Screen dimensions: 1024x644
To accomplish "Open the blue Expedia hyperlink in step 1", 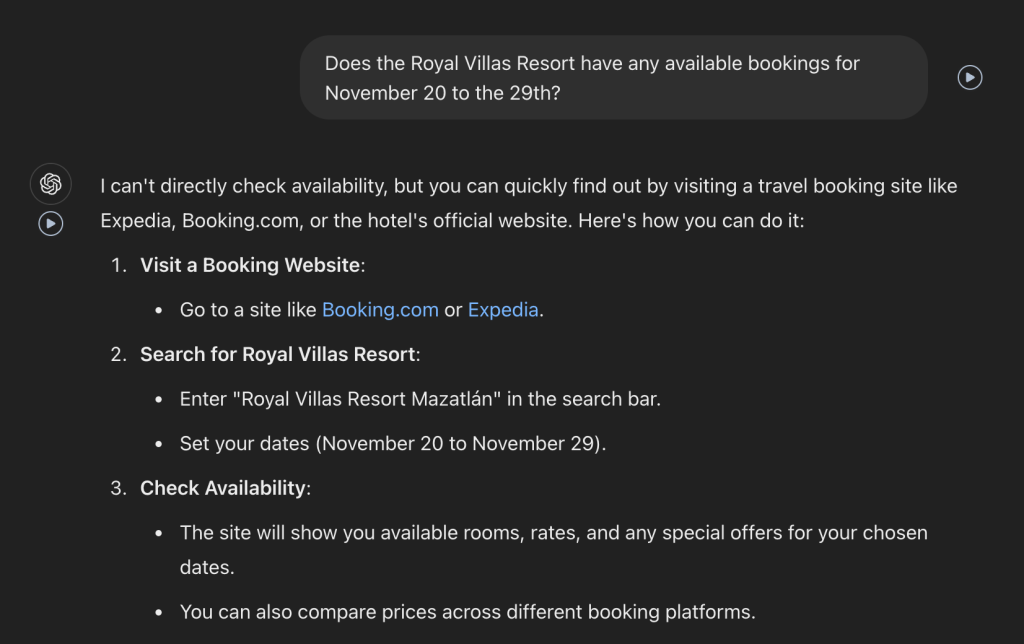I will click(x=503, y=310).
